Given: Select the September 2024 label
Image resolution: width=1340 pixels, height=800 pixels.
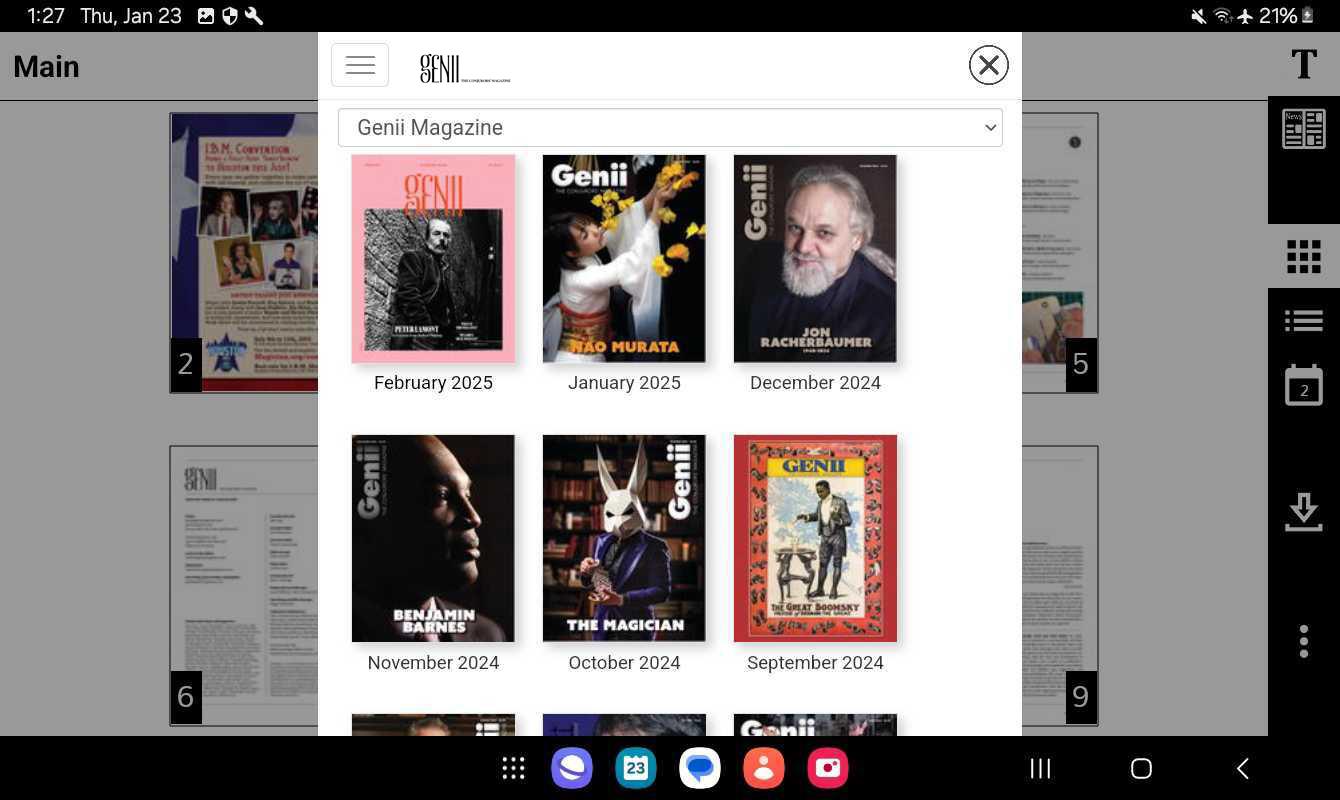Looking at the screenshot, I should (x=815, y=663).
